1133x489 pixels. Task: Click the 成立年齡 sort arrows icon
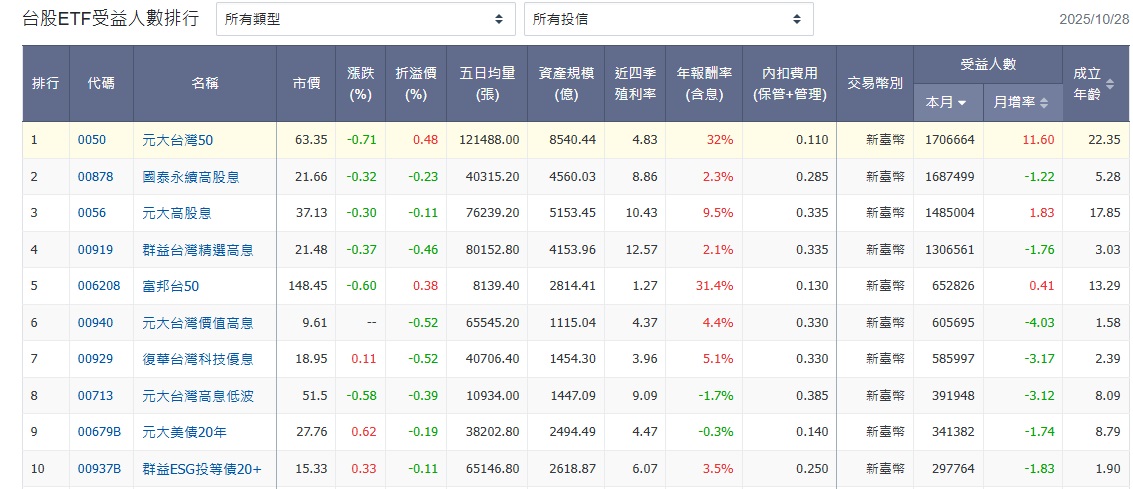(1109, 84)
